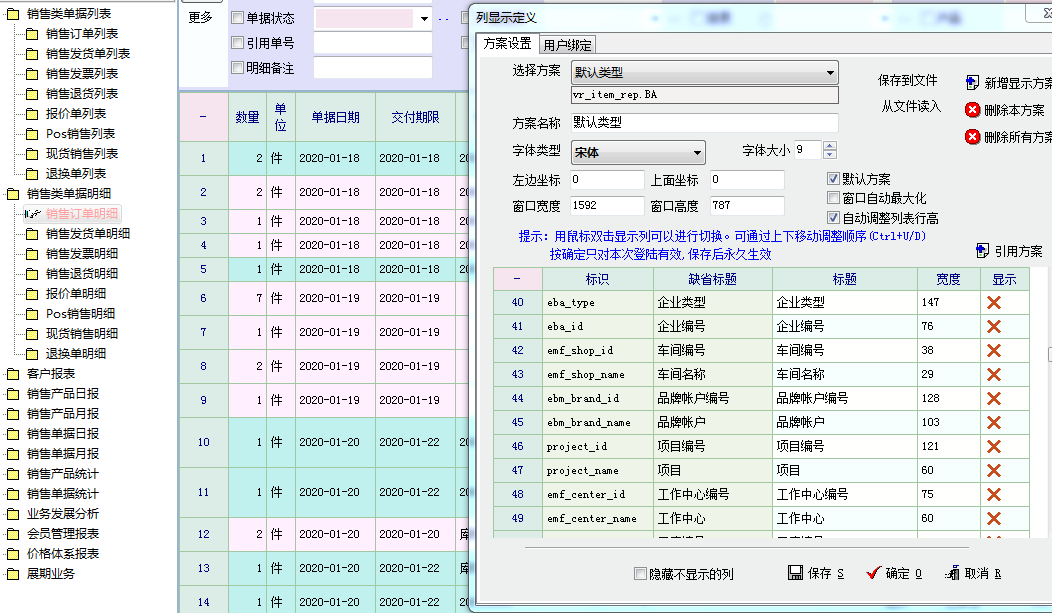The width and height of the screenshot is (1052, 613).
Task: Switch to the 用户绑定 tab
Action: pos(567,44)
